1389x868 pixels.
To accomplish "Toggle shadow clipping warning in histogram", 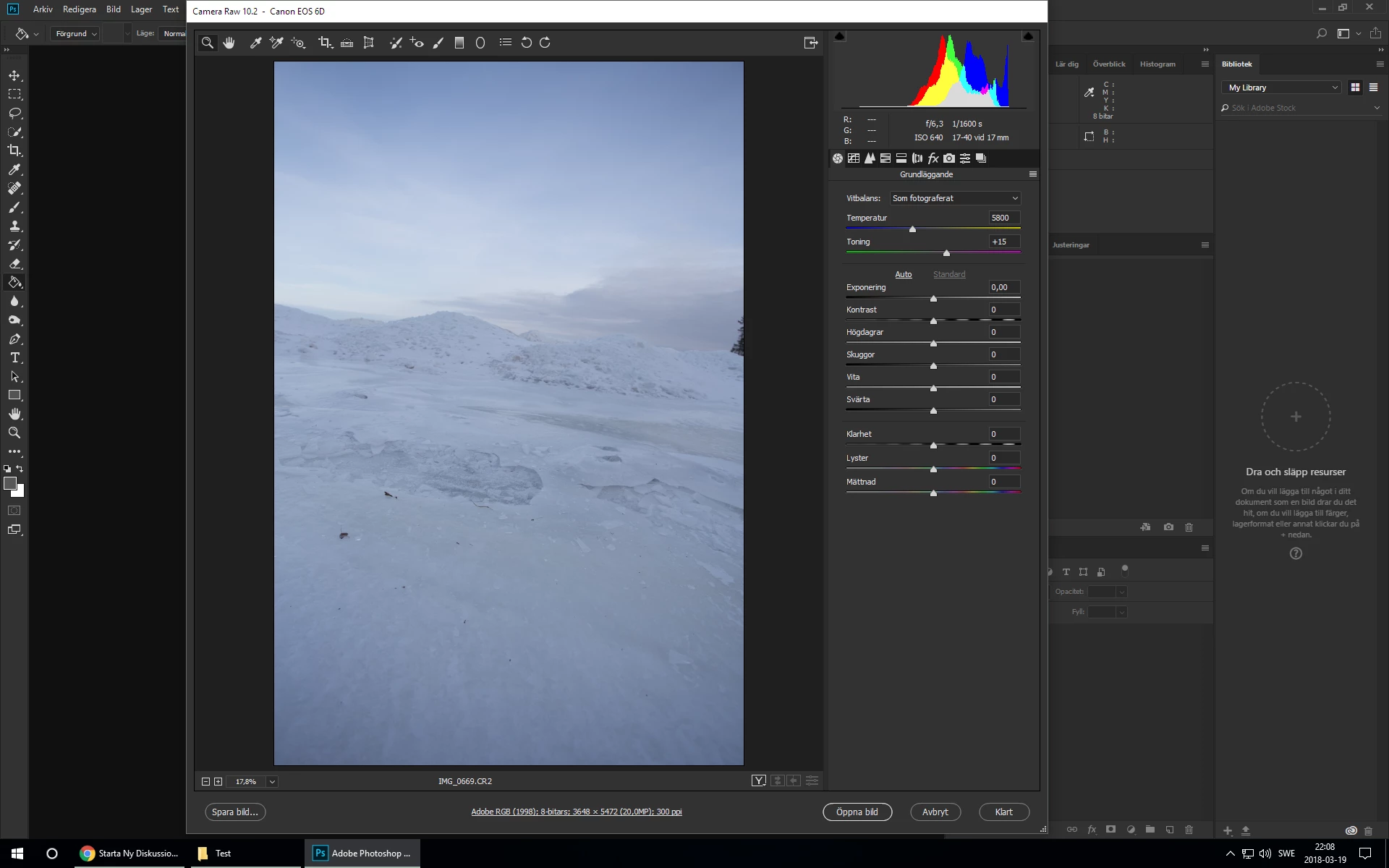I will (x=840, y=36).
